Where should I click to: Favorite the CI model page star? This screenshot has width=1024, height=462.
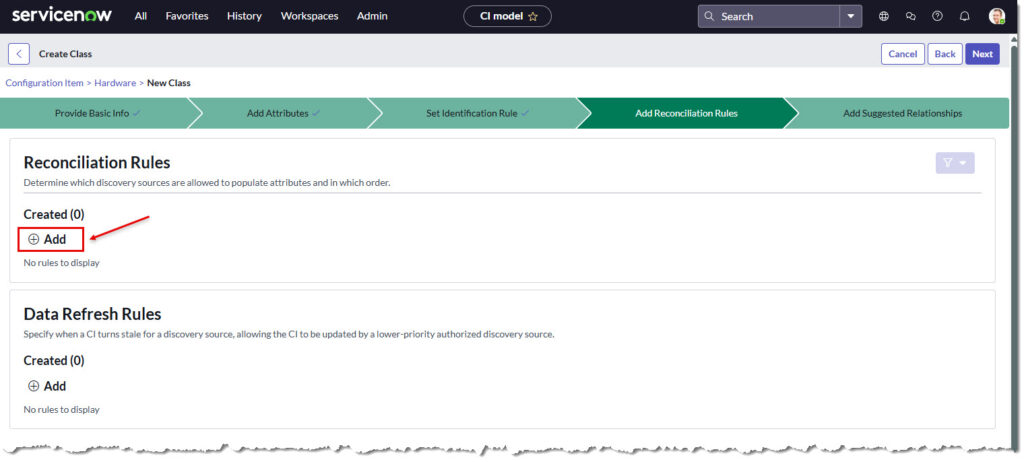pos(533,16)
